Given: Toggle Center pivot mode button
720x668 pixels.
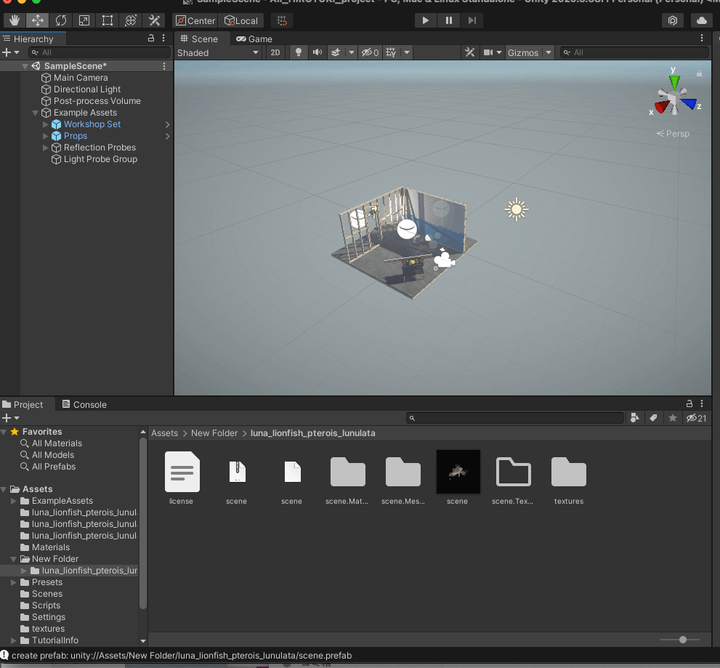Looking at the screenshot, I should pyautogui.click(x=195, y=20).
